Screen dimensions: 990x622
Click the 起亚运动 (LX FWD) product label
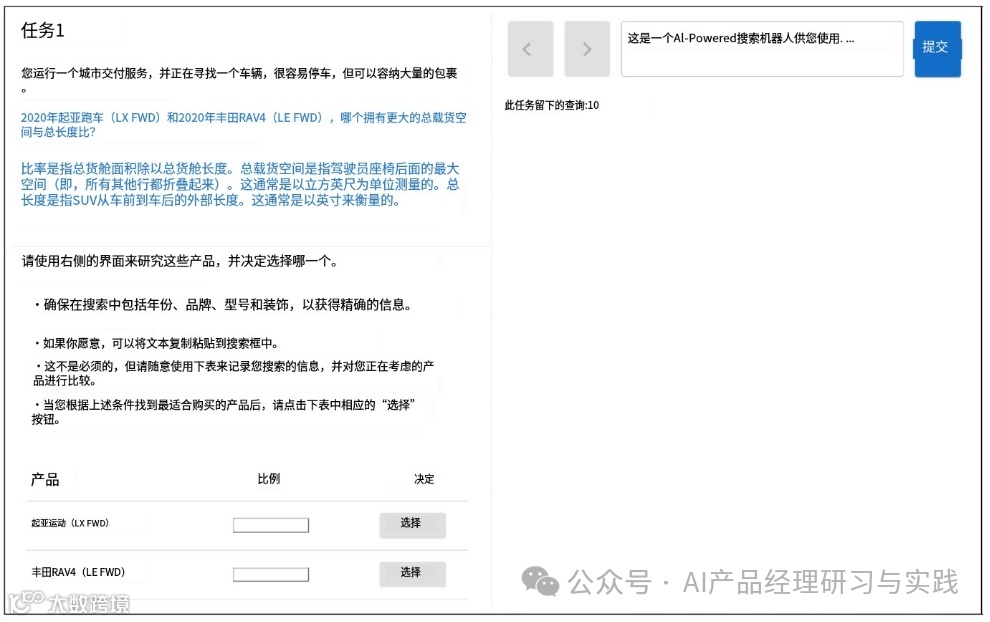70,523
